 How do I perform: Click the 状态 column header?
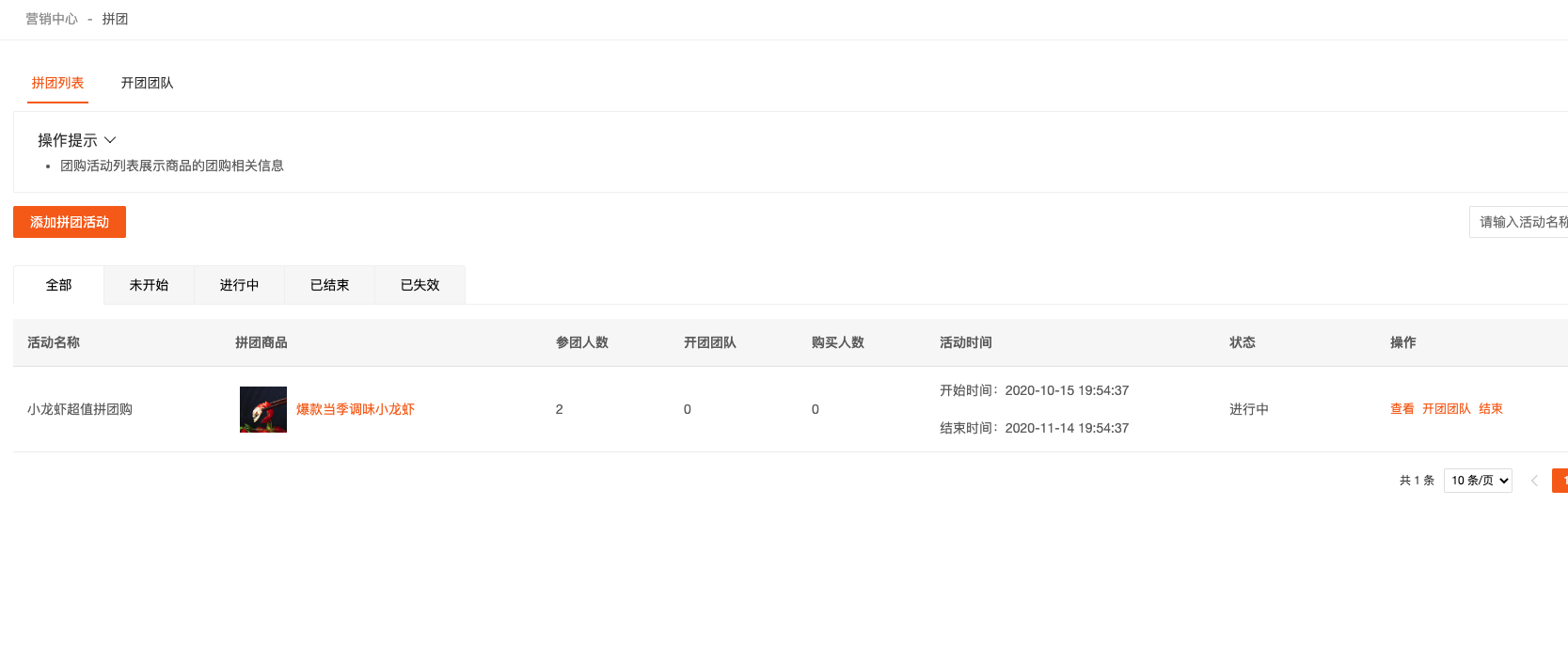click(1243, 342)
